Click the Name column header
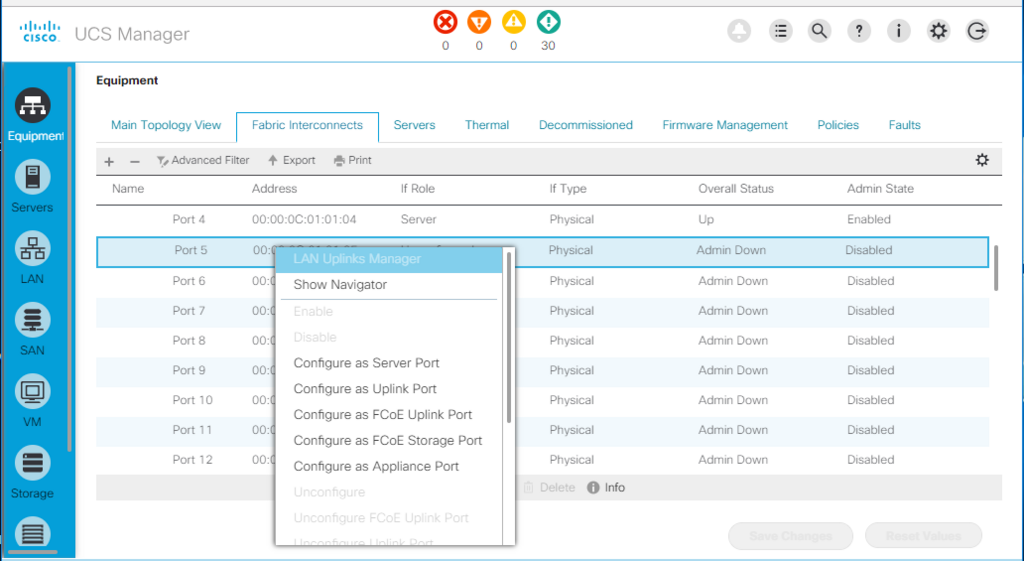This screenshot has width=1024, height=561. tap(128, 189)
